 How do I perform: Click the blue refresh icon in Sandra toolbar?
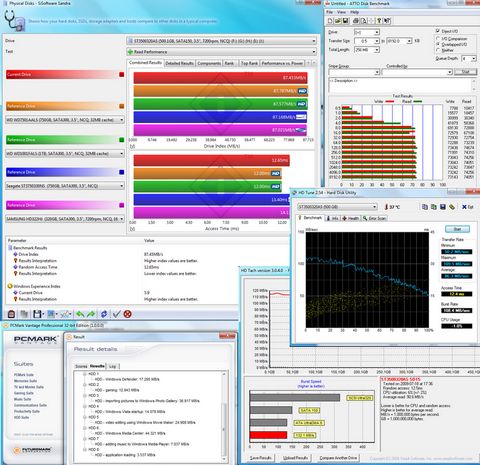click(x=104, y=314)
